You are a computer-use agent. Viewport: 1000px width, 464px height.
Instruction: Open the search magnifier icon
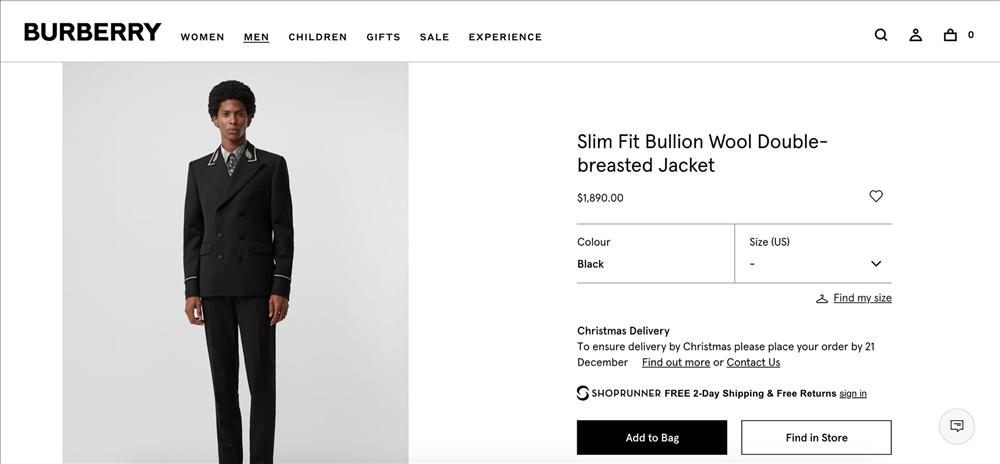(x=881, y=35)
